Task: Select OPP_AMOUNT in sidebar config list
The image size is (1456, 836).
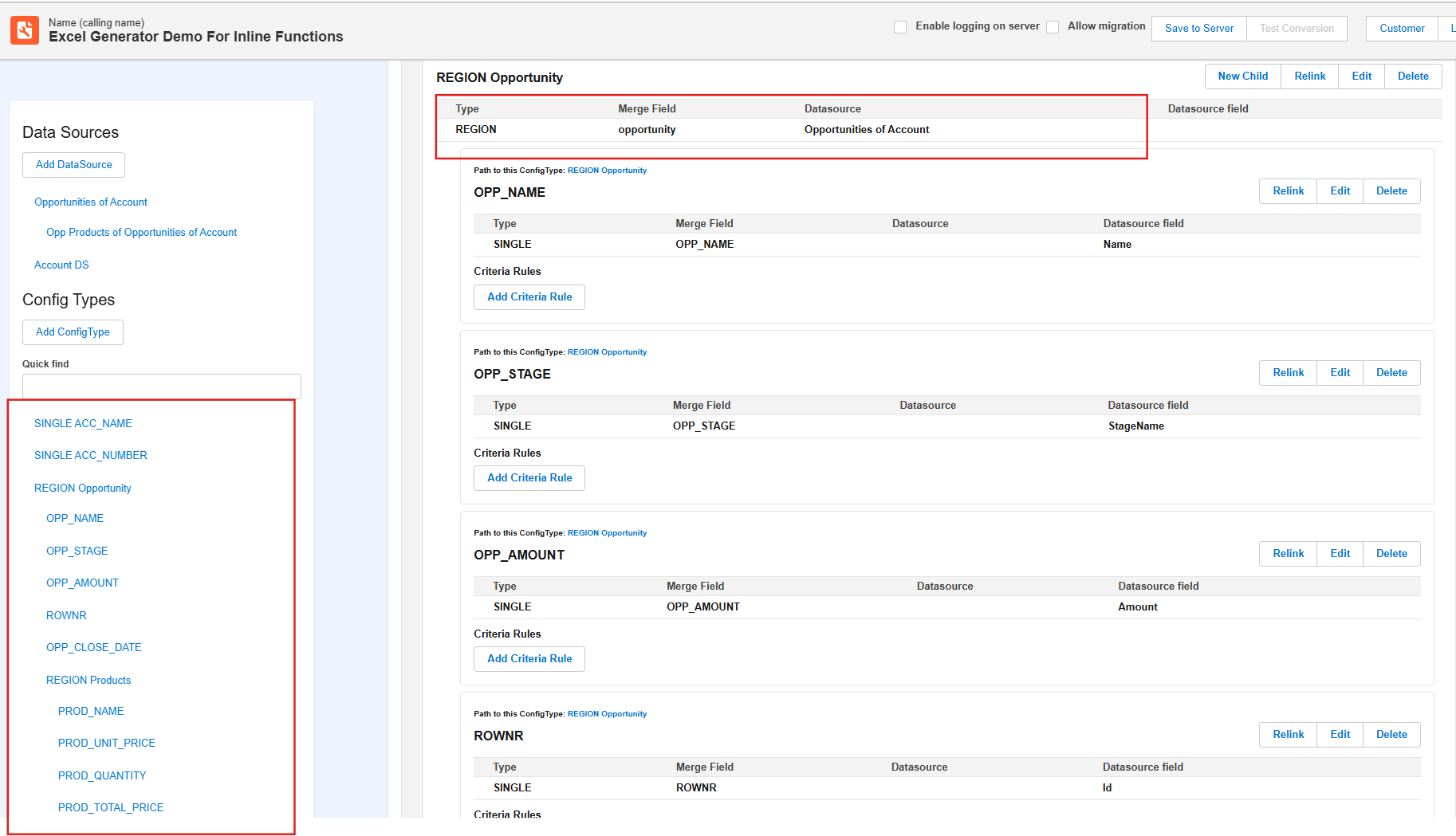Action: (82, 583)
